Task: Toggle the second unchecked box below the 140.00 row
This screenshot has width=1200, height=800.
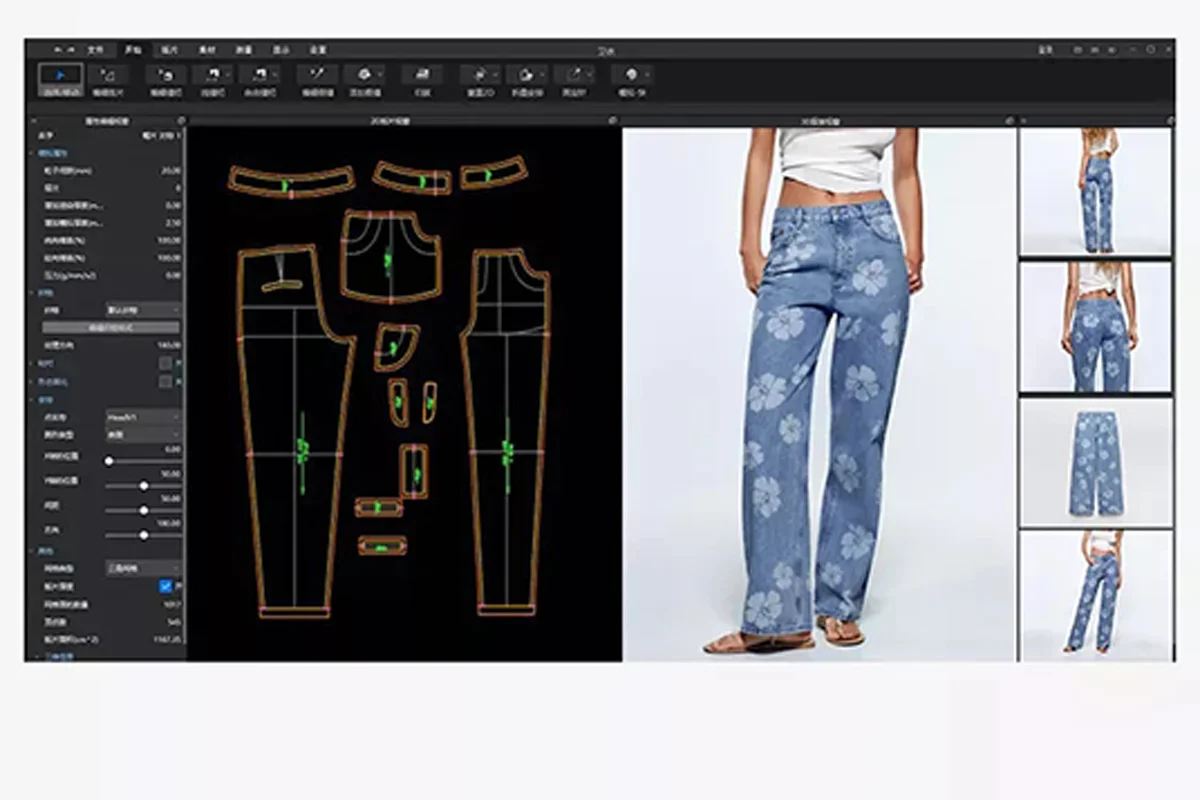Action: [165, 380]
